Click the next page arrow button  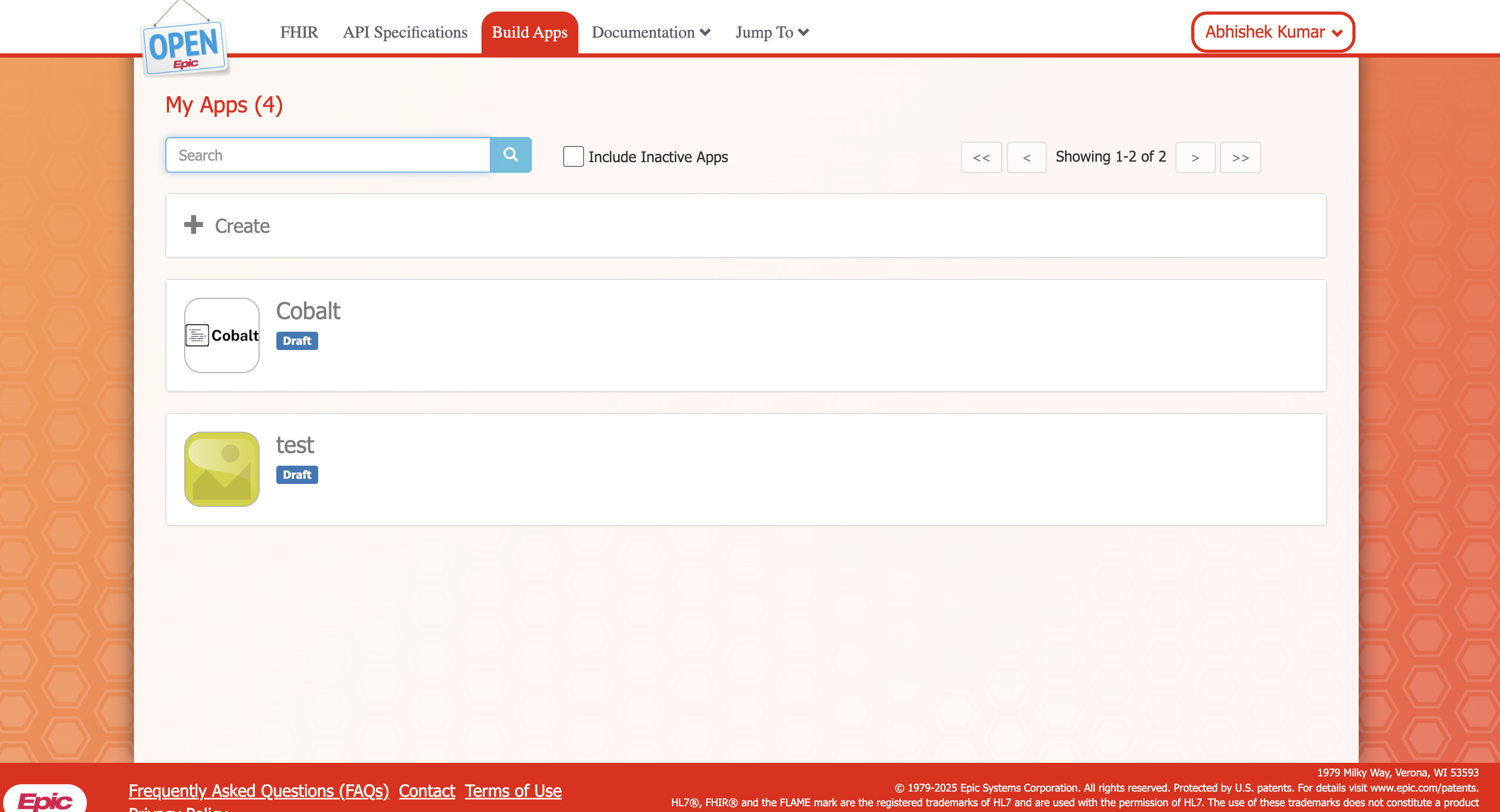click(x=1195, y=157)
